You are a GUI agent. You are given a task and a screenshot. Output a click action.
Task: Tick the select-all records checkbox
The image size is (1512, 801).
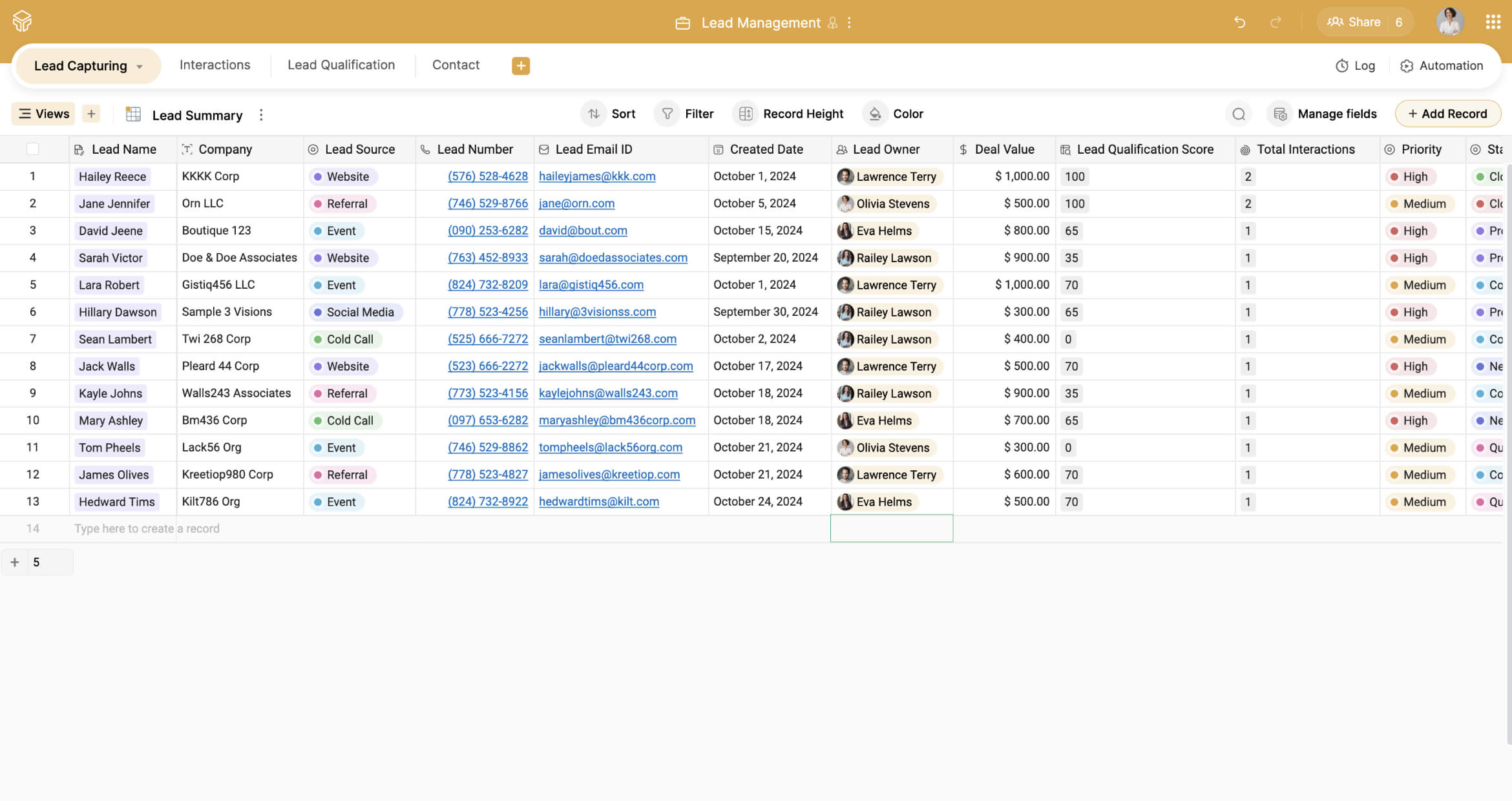[32, 149]
